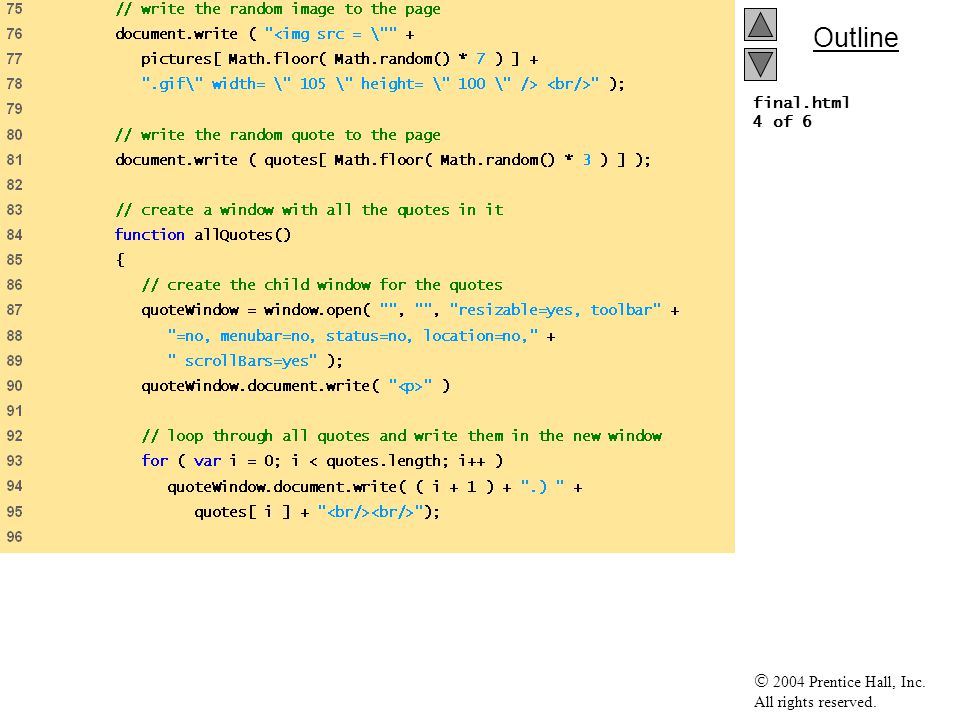Click the down arrow navigation icon

pos(760,64)
